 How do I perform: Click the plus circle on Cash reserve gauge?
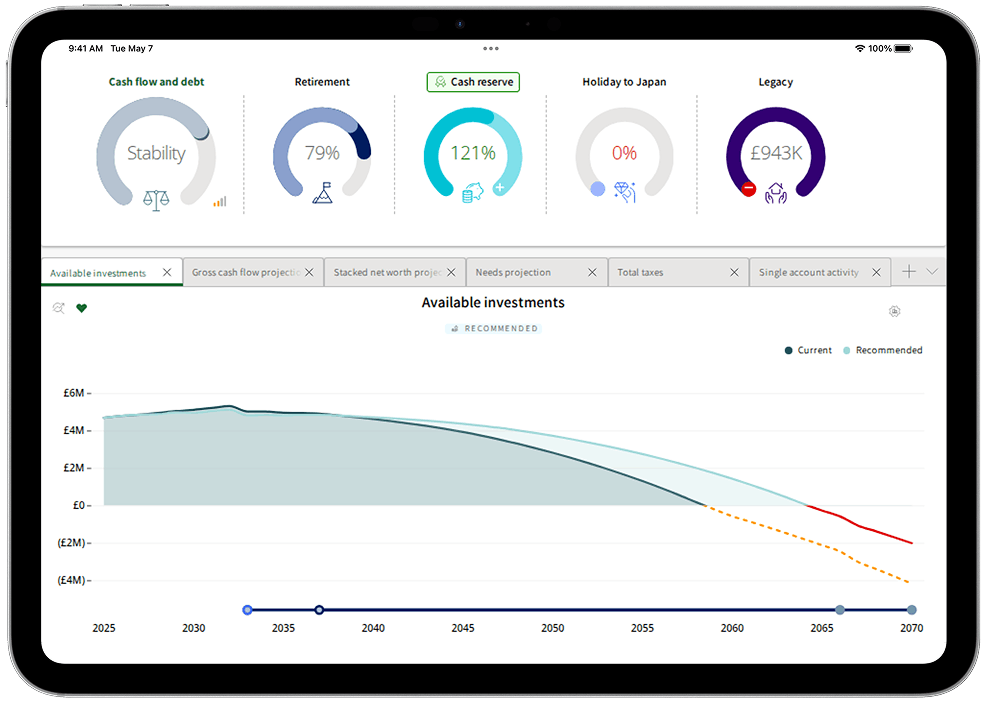500,187
